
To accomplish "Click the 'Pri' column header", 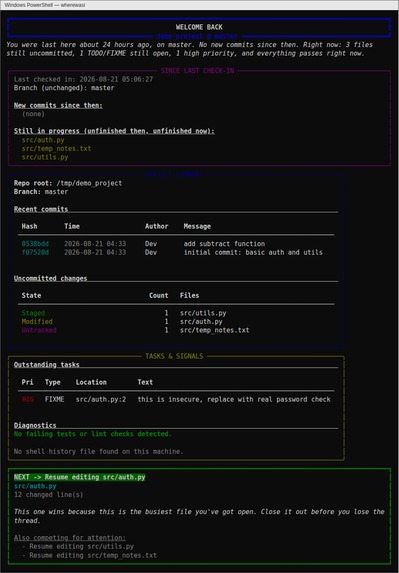I will [27, 382].
